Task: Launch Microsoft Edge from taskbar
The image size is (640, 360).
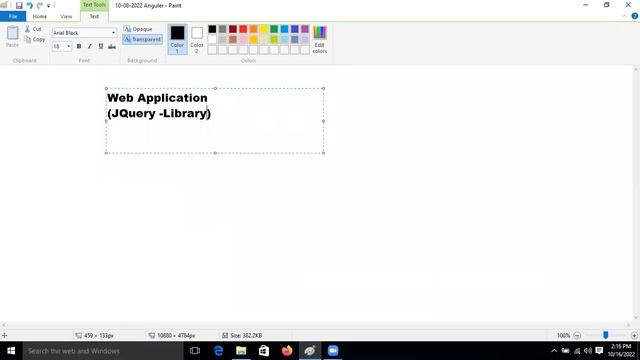Action: point(218,351)
